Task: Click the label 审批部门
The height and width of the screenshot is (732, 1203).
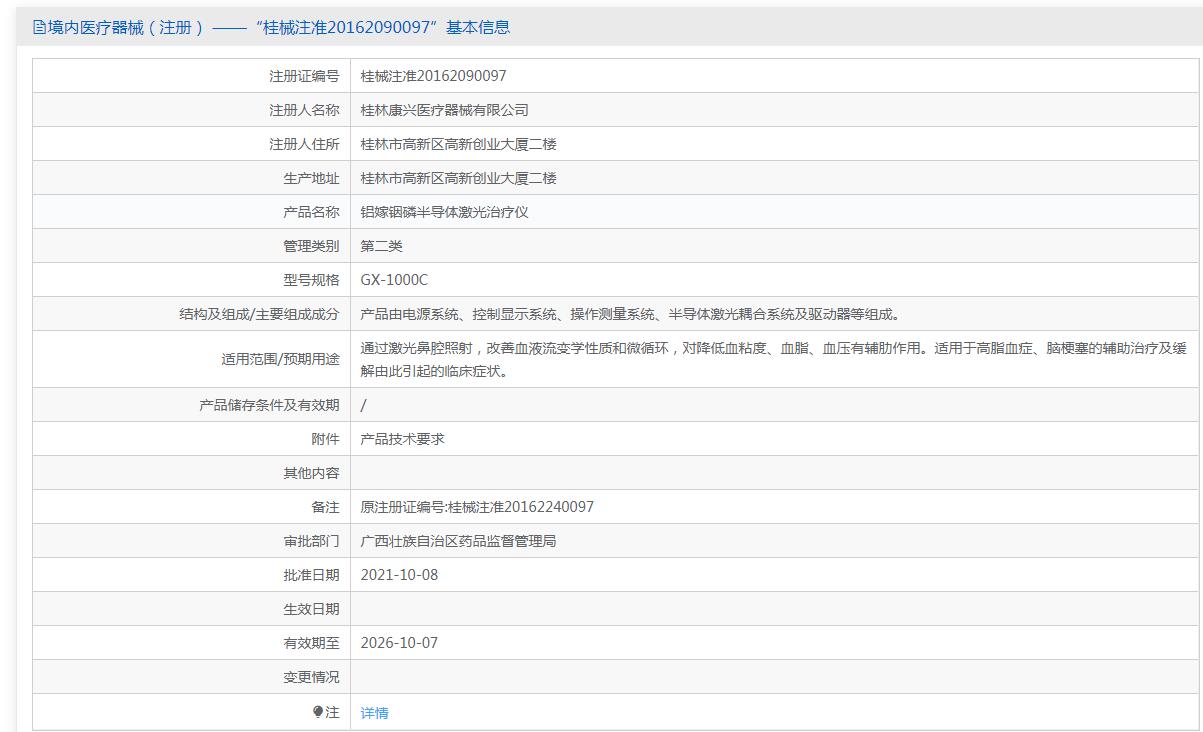Action: click(x=311, y=541)
